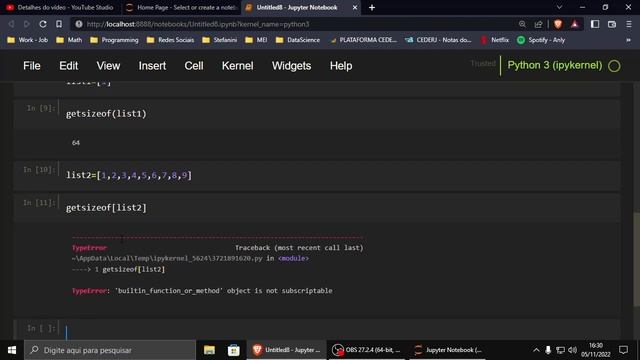This screenshot has width=640, height=360.
Task: Open File Explorer from taskbar
Action: click(x=209, y=350)
